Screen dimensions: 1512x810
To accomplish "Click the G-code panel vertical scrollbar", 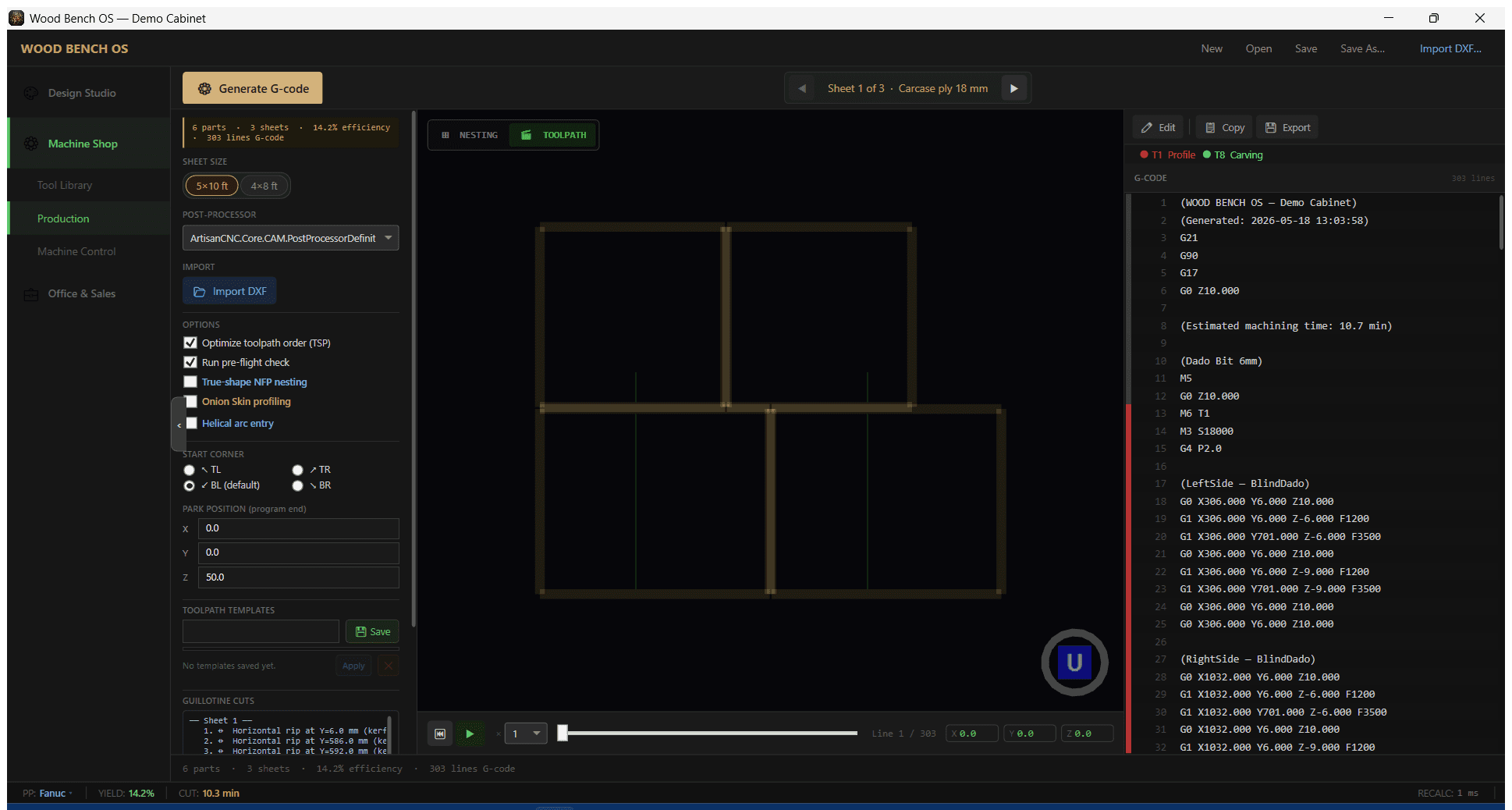I will click(x=1500, y=222).
